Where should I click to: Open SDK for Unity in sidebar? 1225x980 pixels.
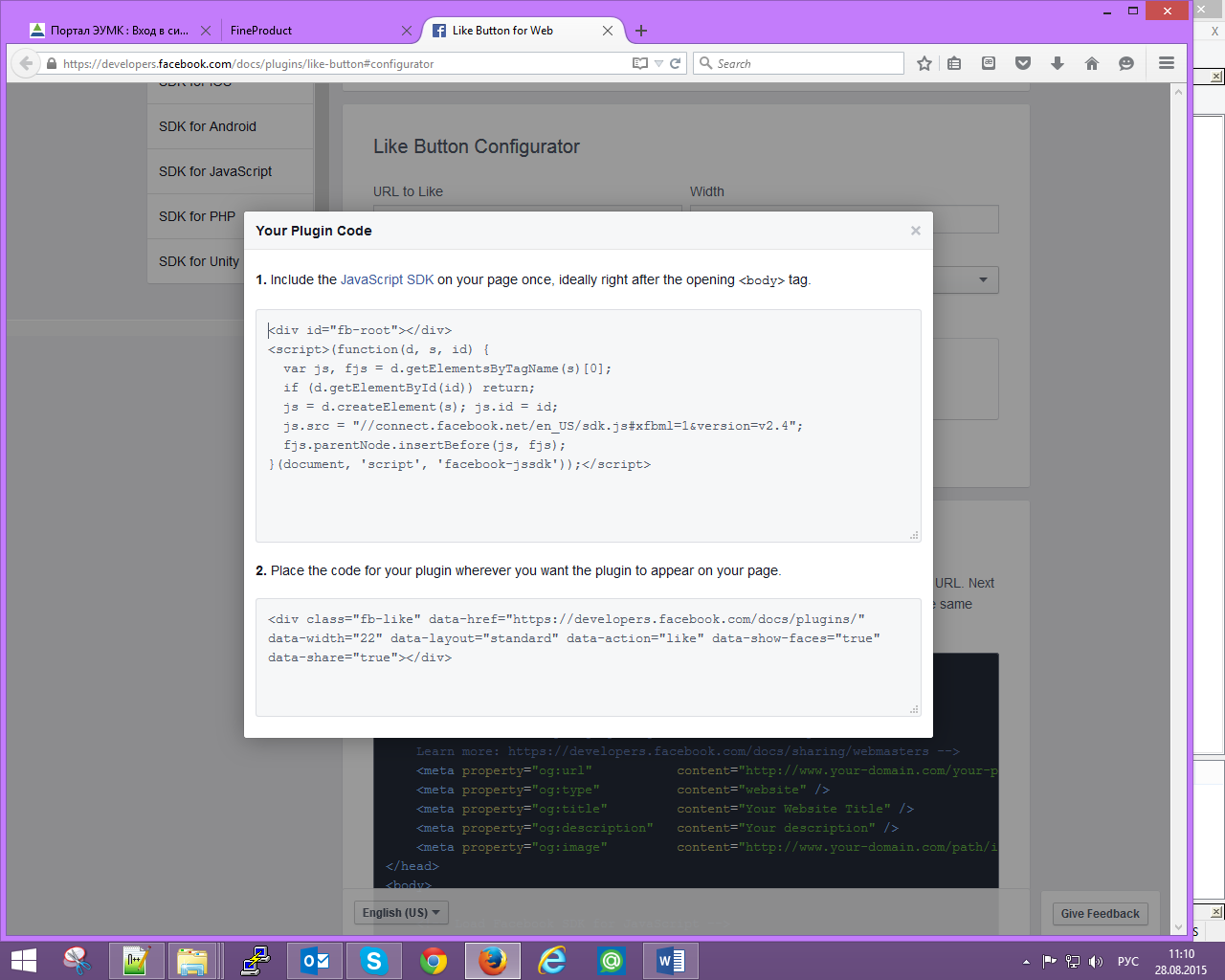(x=198, y=261)
